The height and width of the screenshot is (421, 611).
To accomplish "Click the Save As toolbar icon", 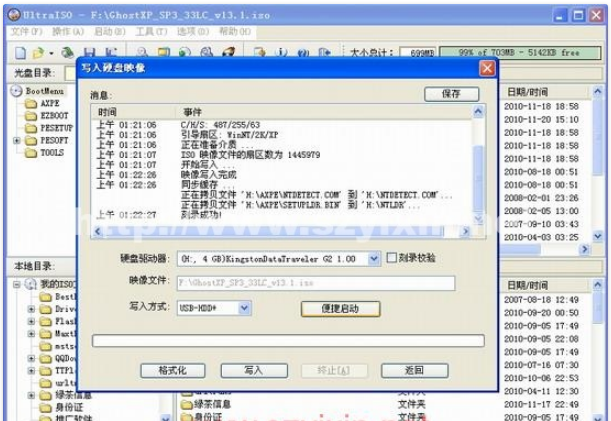I will (x=111, y=52).
